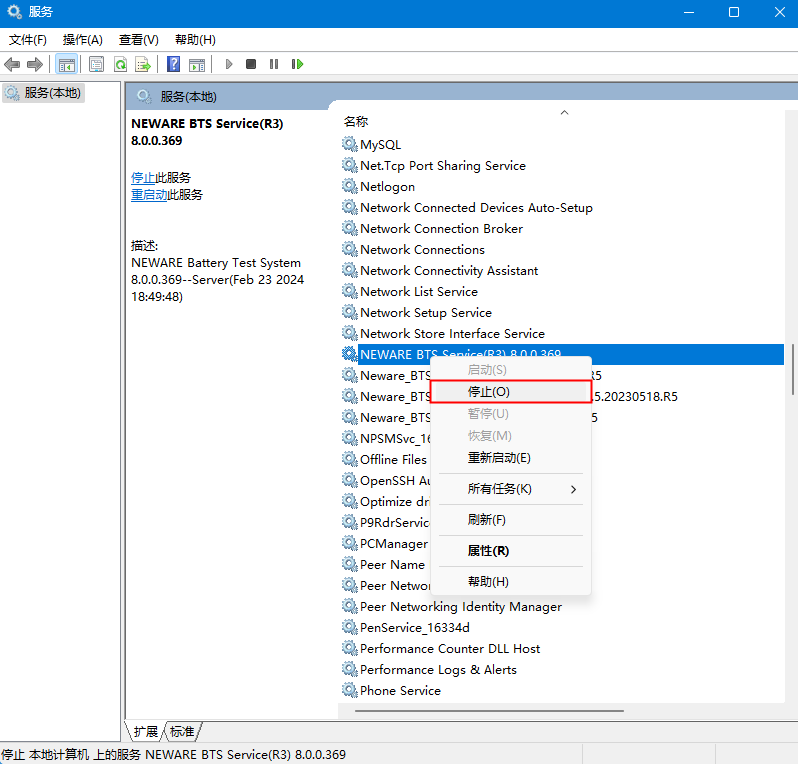Switch to the 标准 tab

click(182, 731)
